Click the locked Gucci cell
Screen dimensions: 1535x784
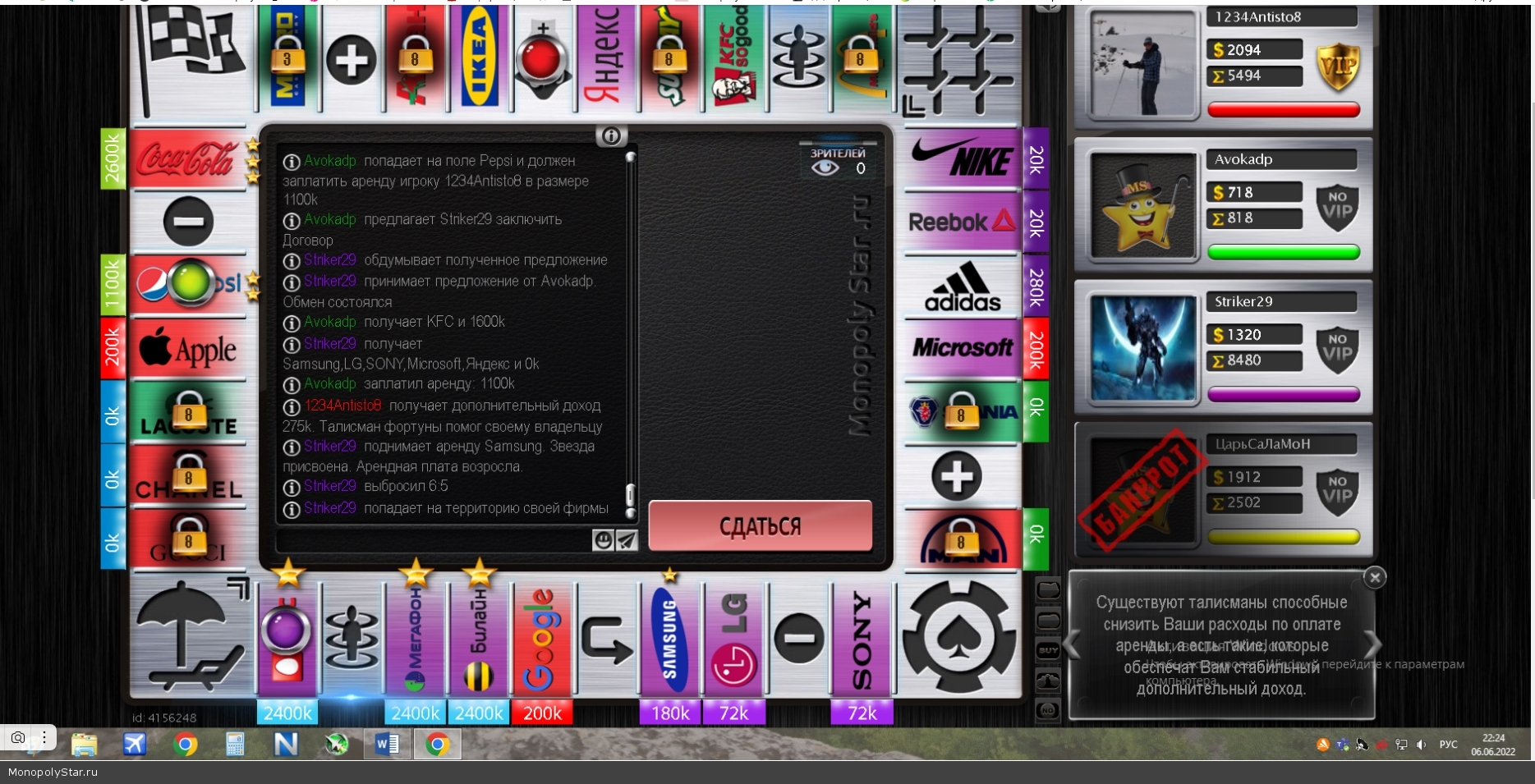click(x=188, y=539)
